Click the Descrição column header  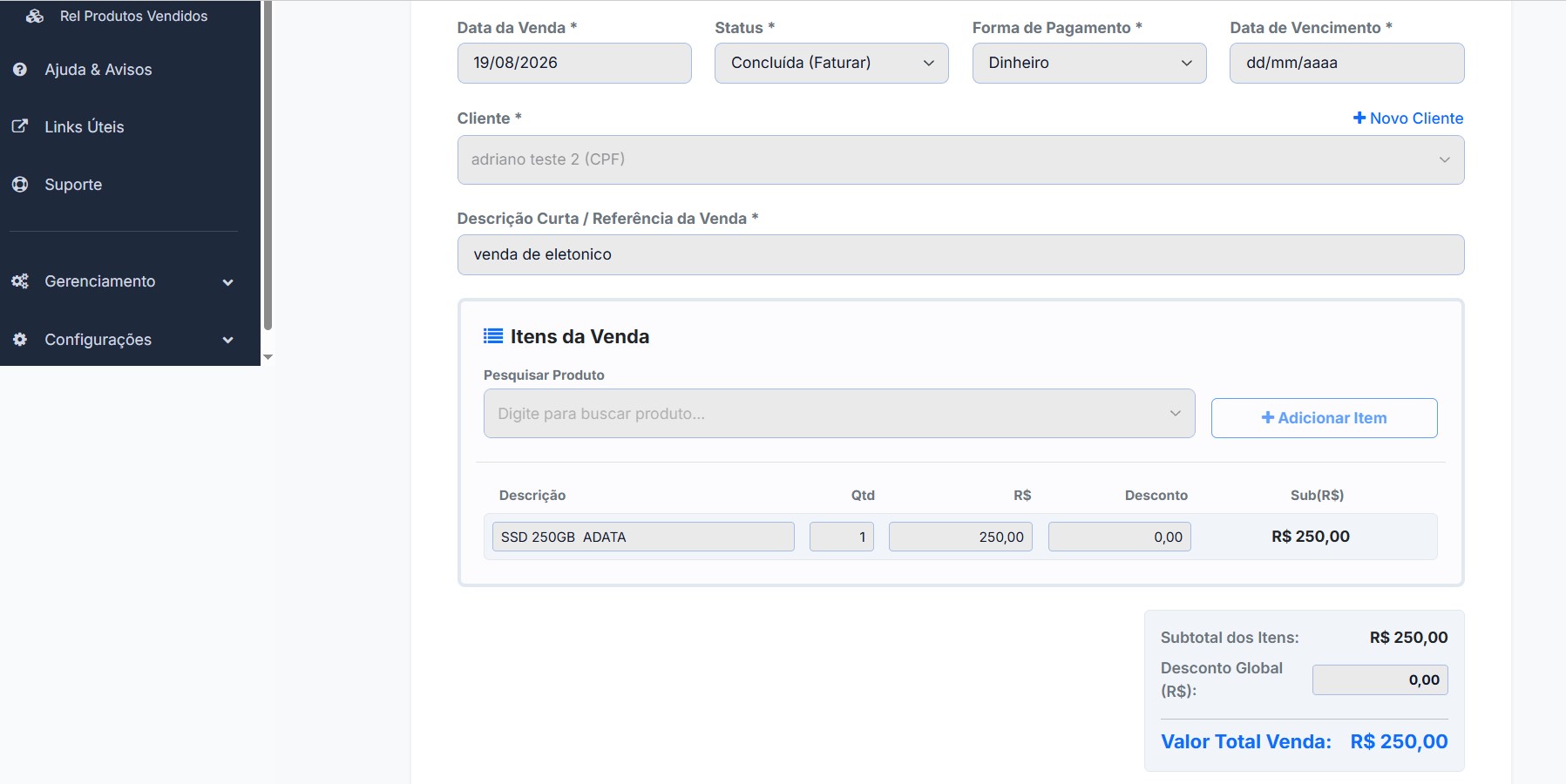(532, 495)
